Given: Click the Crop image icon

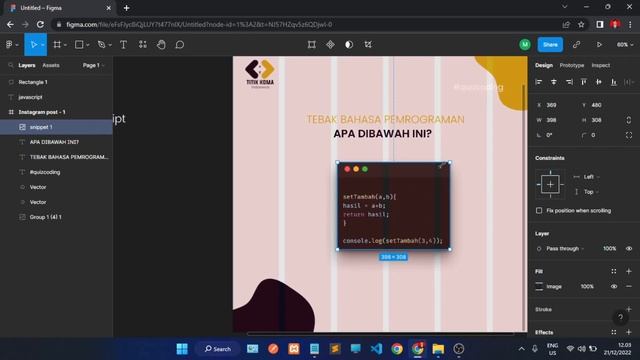Looking at the screenshot, I should (x=368, y=44).
